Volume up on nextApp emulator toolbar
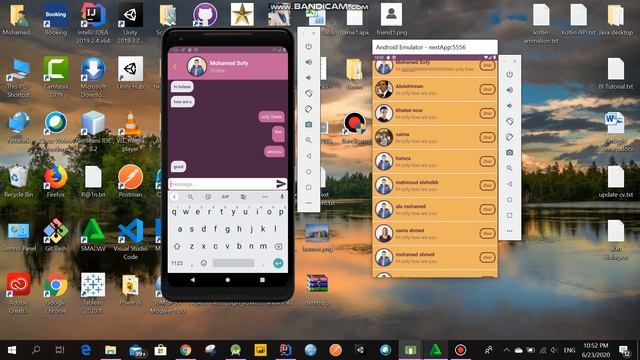Image resolution: width=640 pixels, height=360 pixels. click(x=509, y=90)
